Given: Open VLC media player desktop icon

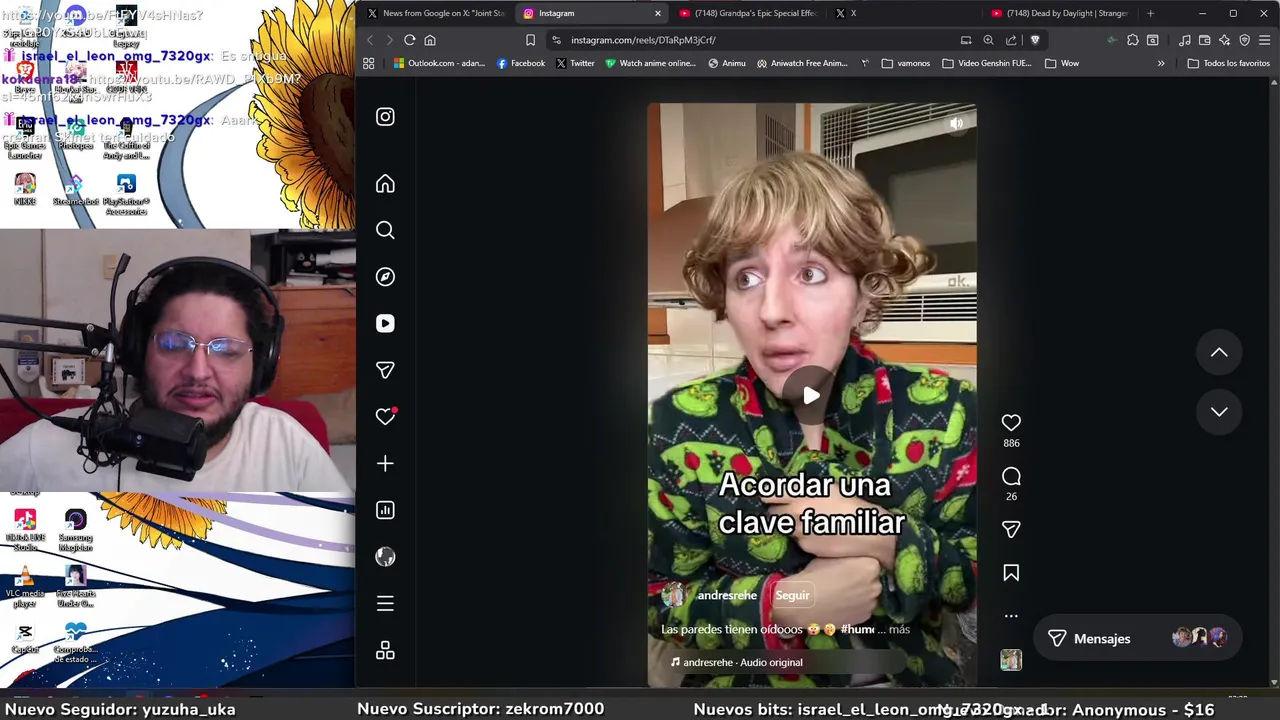Looking at the screenshot, I should (25, 586).
